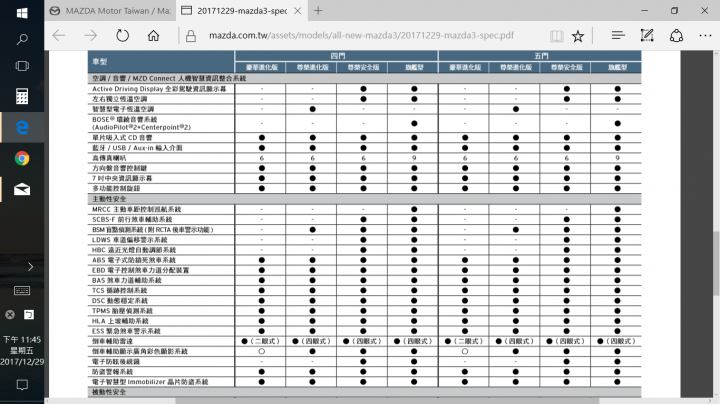
Task: Click the taskbar clock showing 11:45
Action: click(22, 350)
